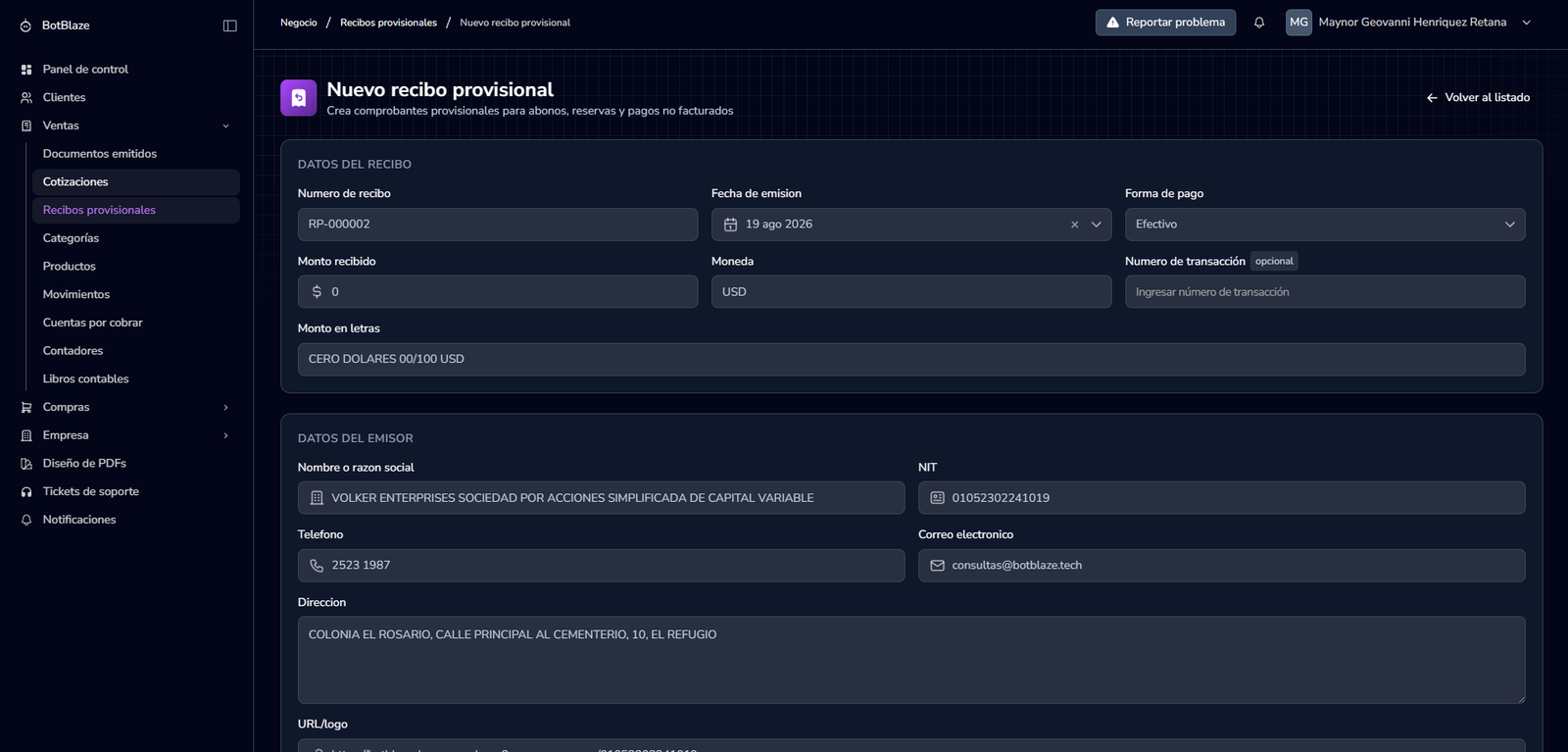The image size is (1568, 752).
Task: Open the Fecha de emision date dropdown arrow
Action: pos(1097,225)
